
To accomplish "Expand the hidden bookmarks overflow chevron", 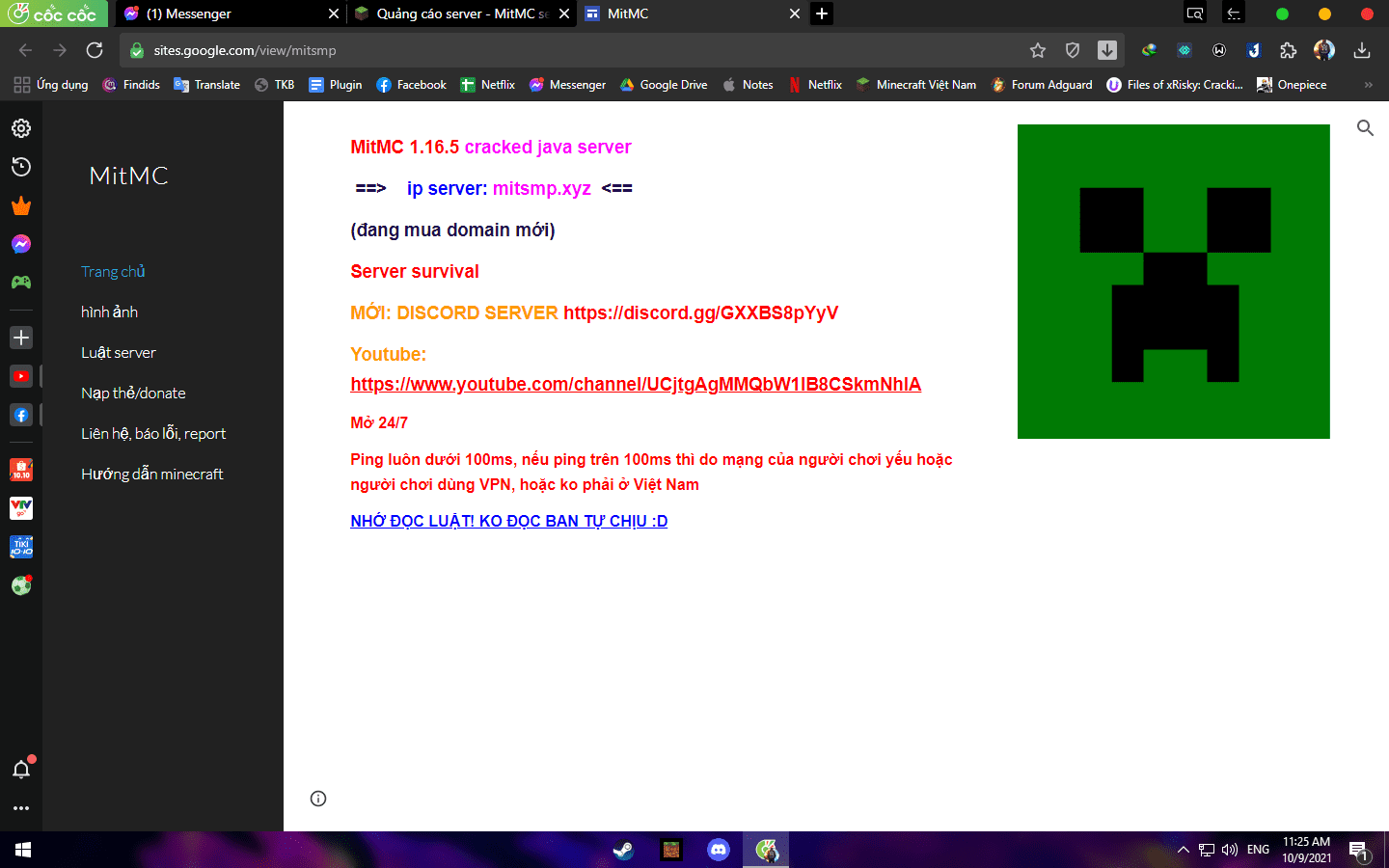I will 1368,85.
